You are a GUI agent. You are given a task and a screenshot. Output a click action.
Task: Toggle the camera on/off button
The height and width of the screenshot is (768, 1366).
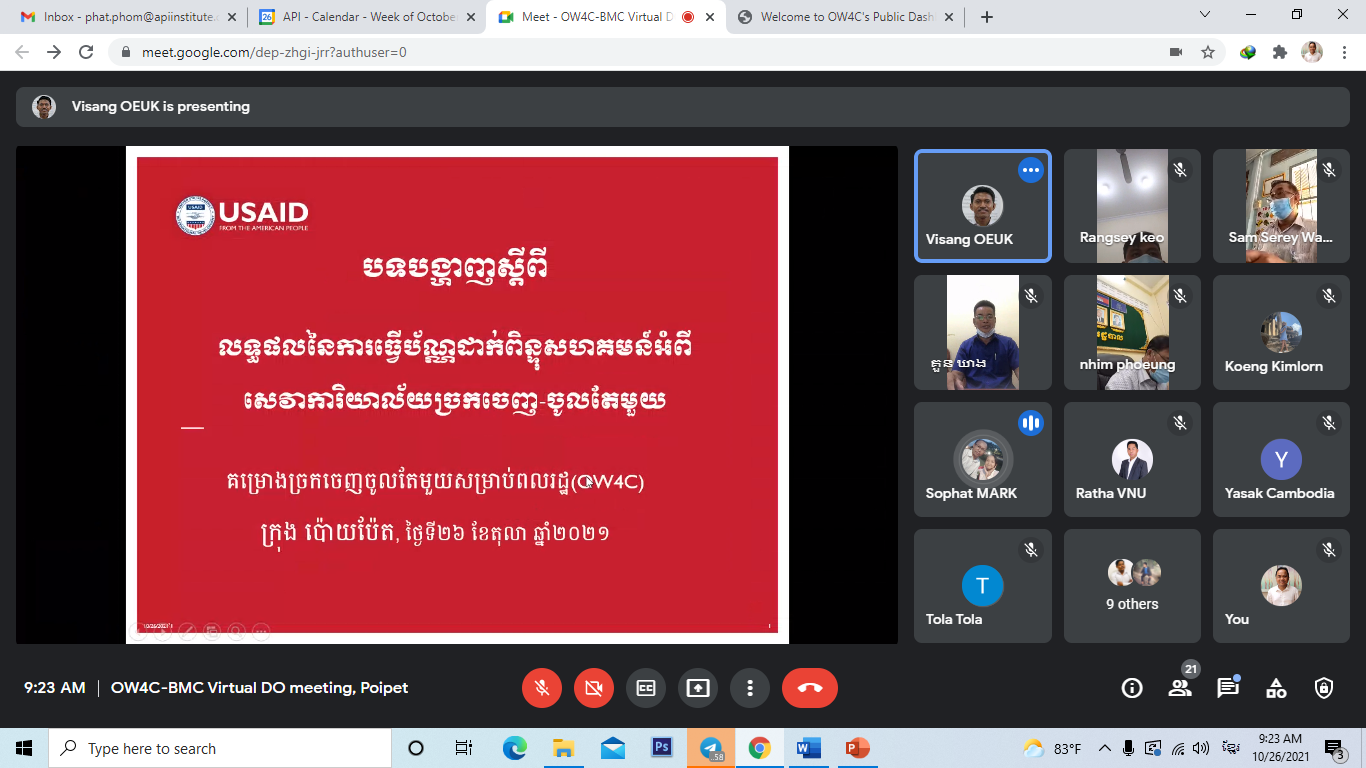tap(594, 688)
